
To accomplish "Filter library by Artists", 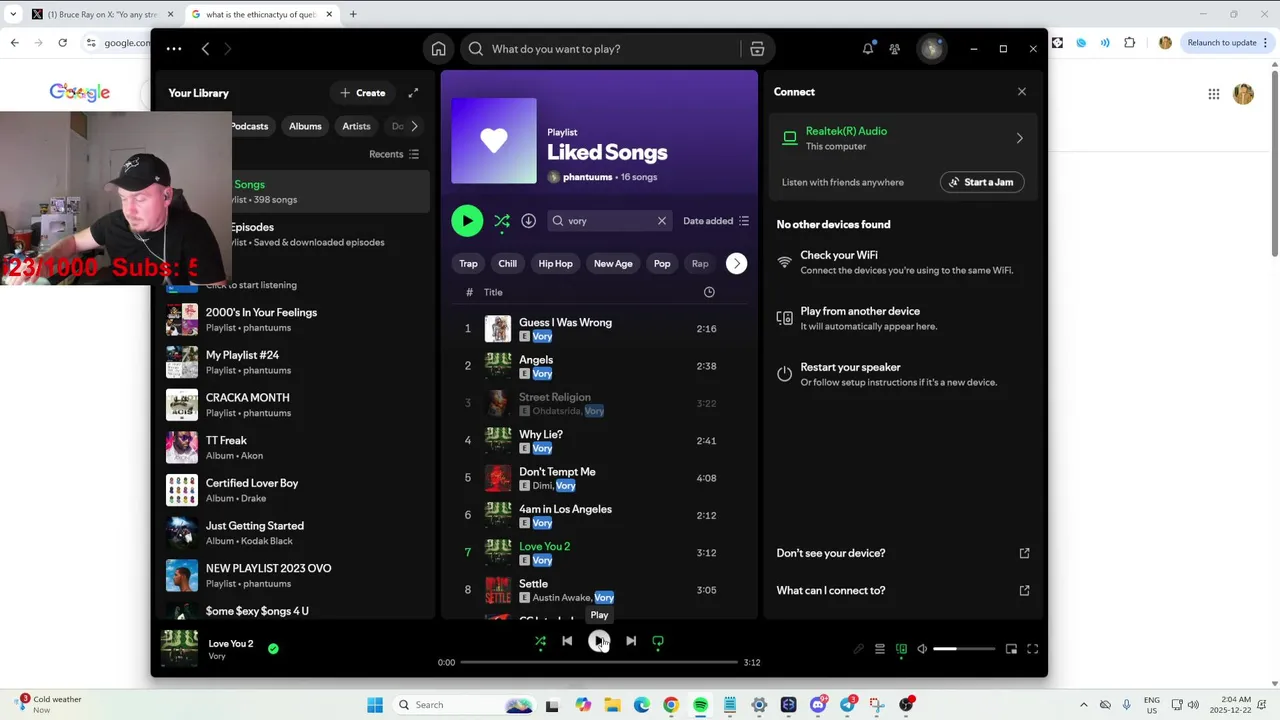I will [x=356, y=126].
